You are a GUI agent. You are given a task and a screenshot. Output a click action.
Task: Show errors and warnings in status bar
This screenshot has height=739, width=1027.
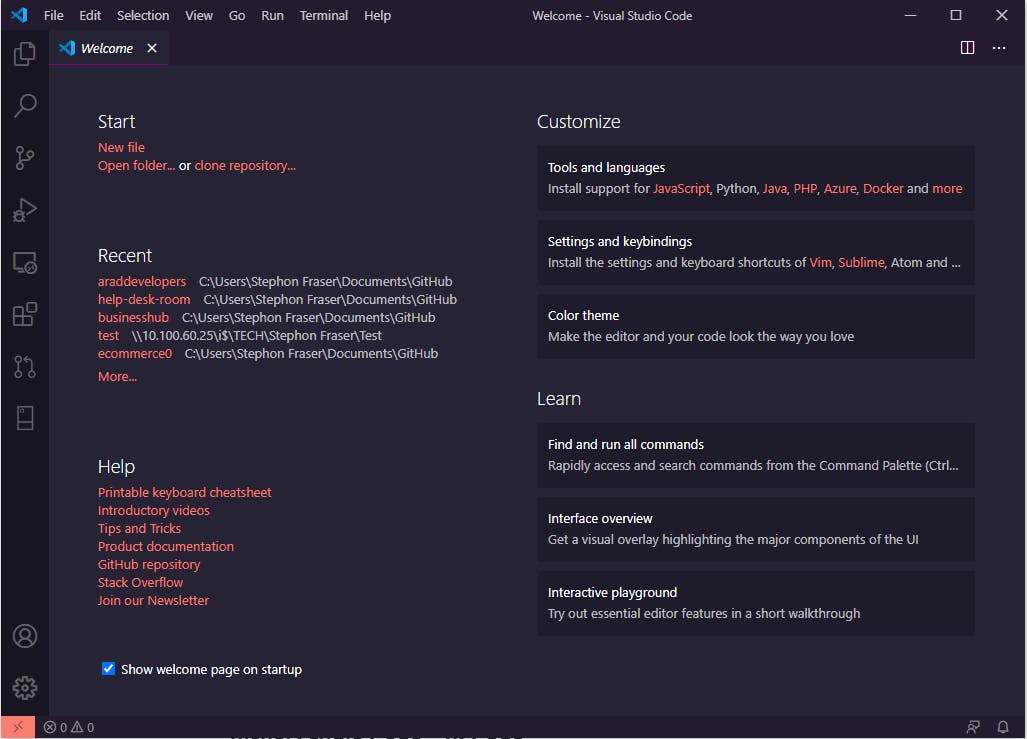(69, 727)
